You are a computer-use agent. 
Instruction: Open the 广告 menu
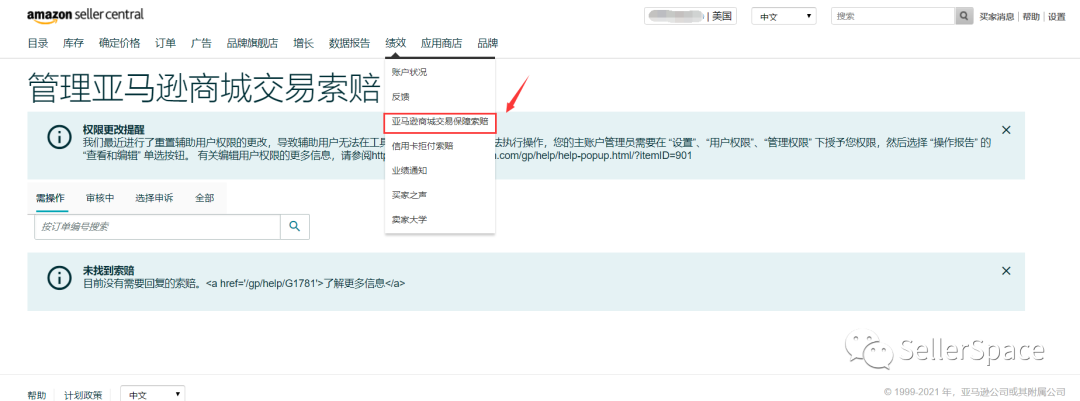click(x=201, y=43)
